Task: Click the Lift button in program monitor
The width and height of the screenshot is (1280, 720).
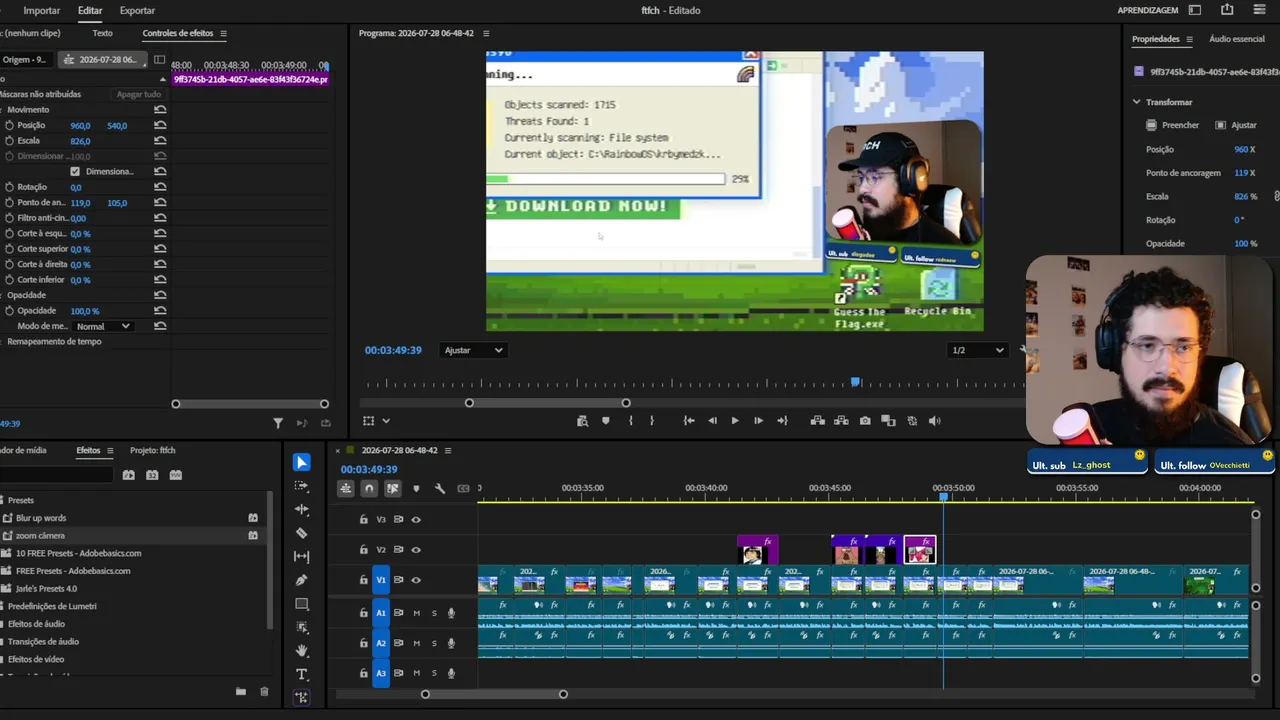Action: [x=817, y=421]
